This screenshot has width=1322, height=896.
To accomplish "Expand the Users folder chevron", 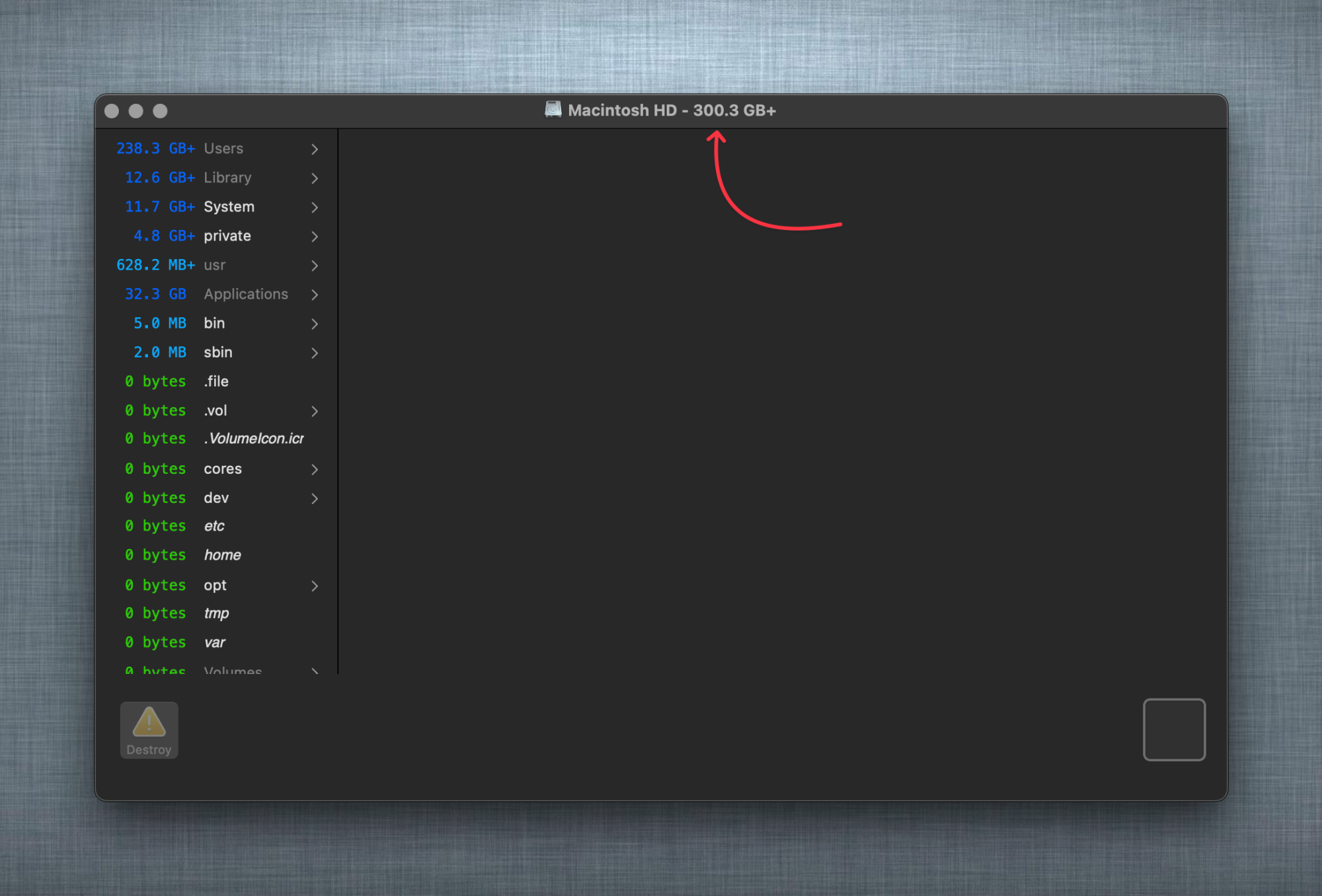I will 315,149.
